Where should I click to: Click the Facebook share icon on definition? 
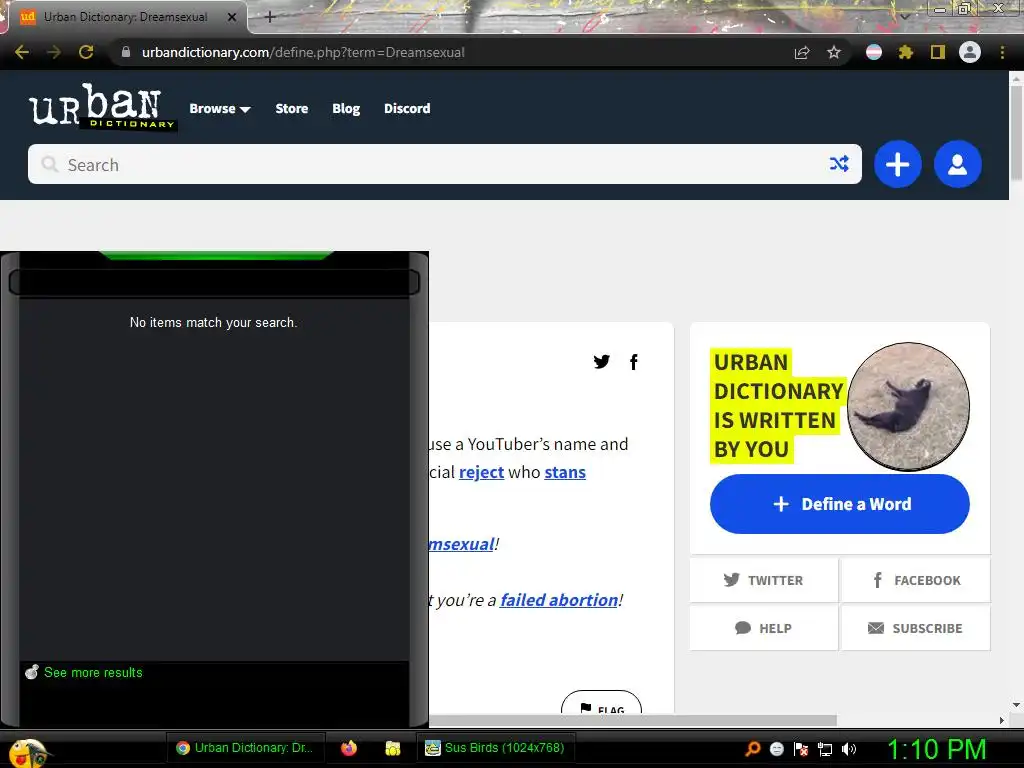coord(633,362)
